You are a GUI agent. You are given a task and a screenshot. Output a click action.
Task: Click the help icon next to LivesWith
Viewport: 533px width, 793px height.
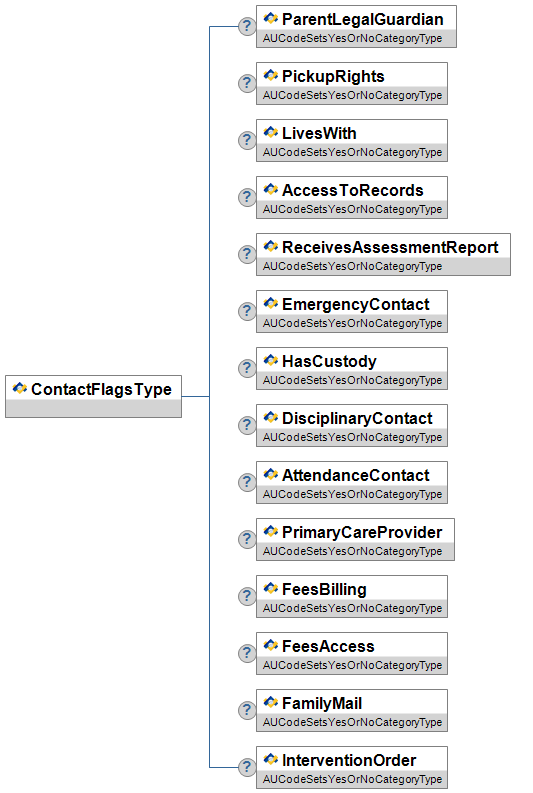(x=247, y=140)
